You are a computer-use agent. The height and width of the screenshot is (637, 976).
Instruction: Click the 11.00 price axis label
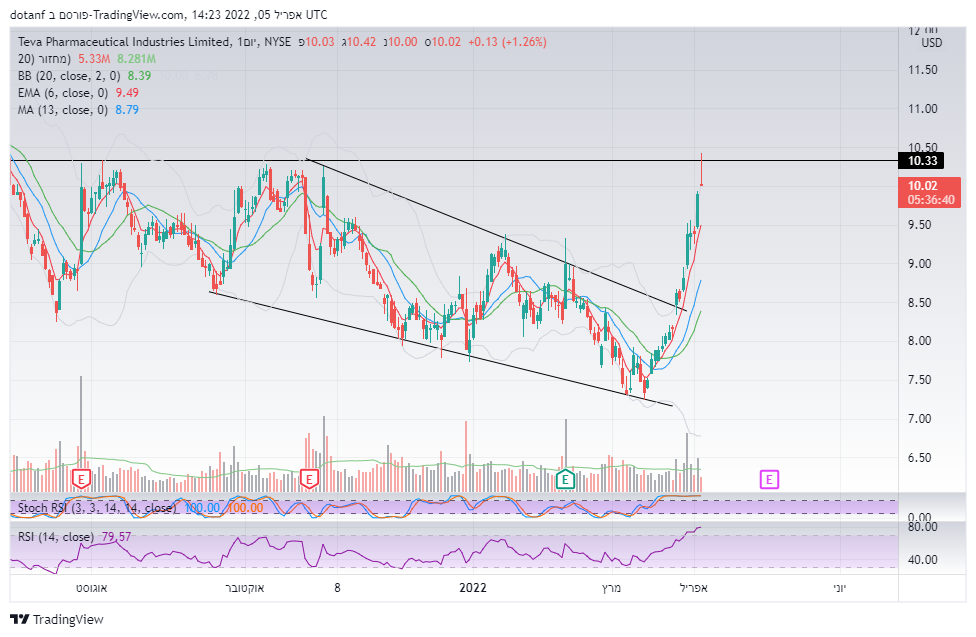[x=922, y=108]
